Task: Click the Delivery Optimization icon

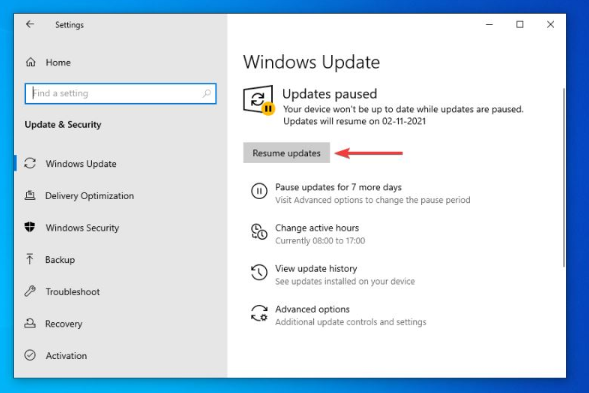Action: click(30, 195)
